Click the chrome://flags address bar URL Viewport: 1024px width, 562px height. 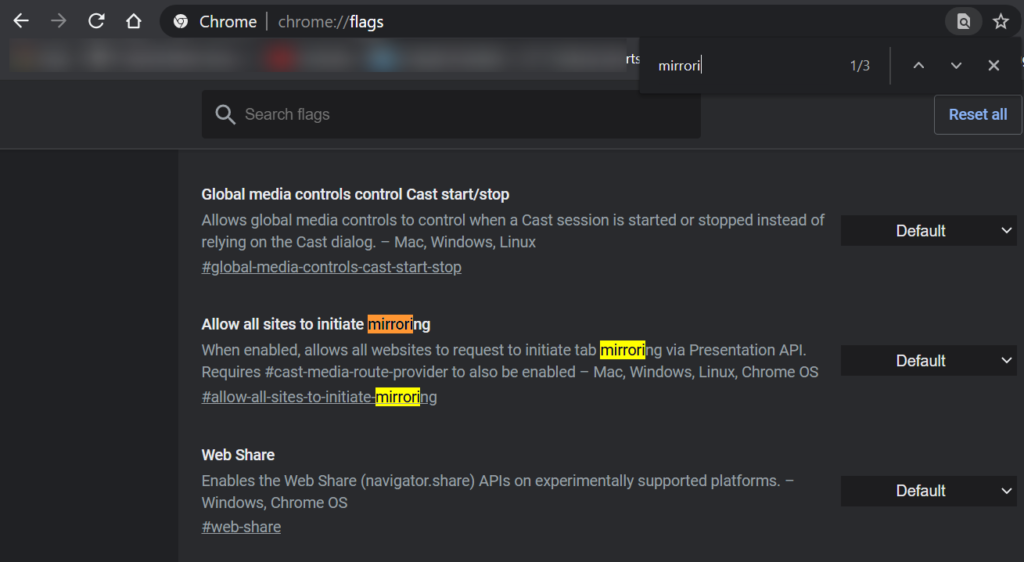[331, 22]
